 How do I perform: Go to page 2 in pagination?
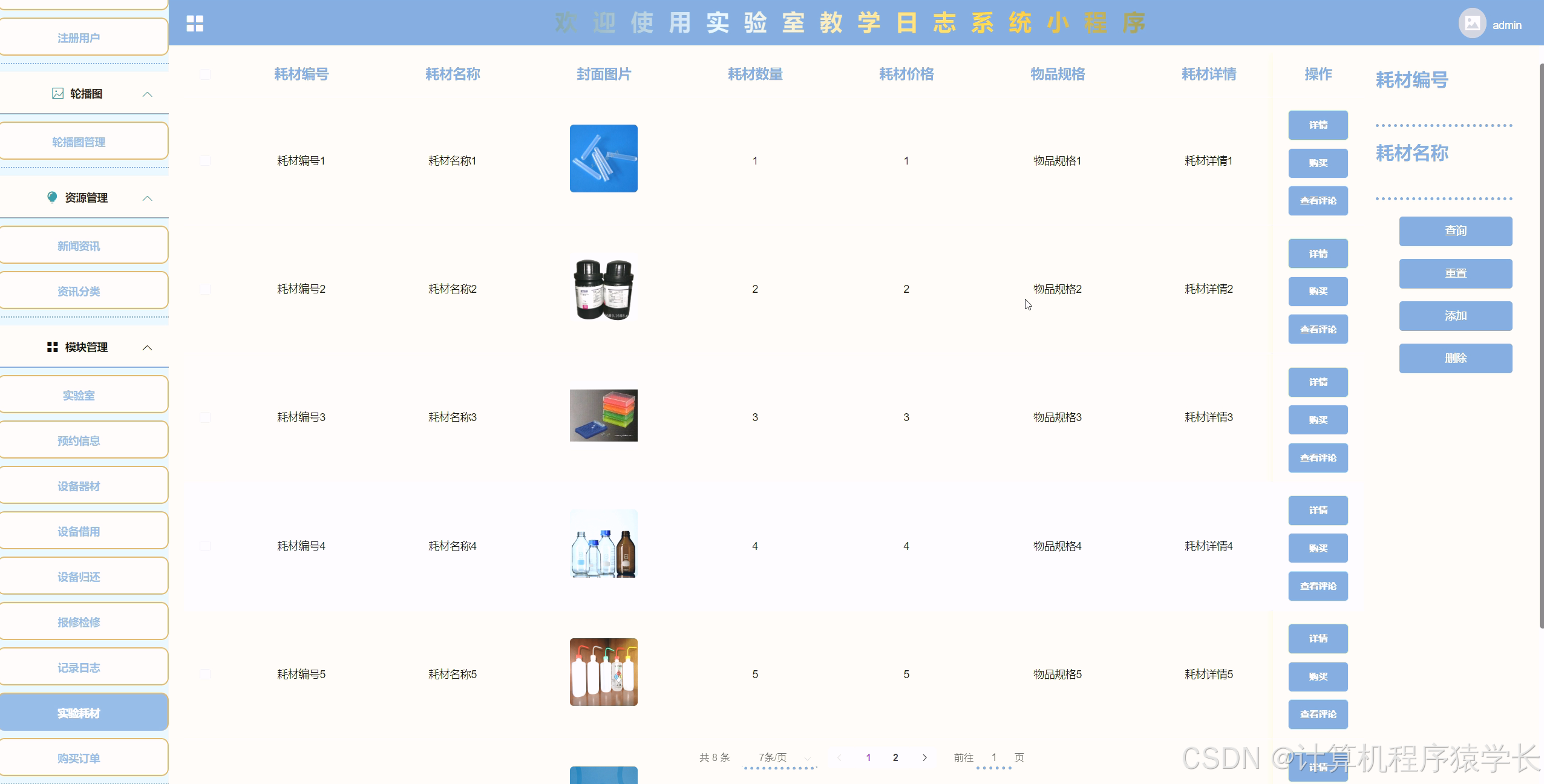click(895, 757)
